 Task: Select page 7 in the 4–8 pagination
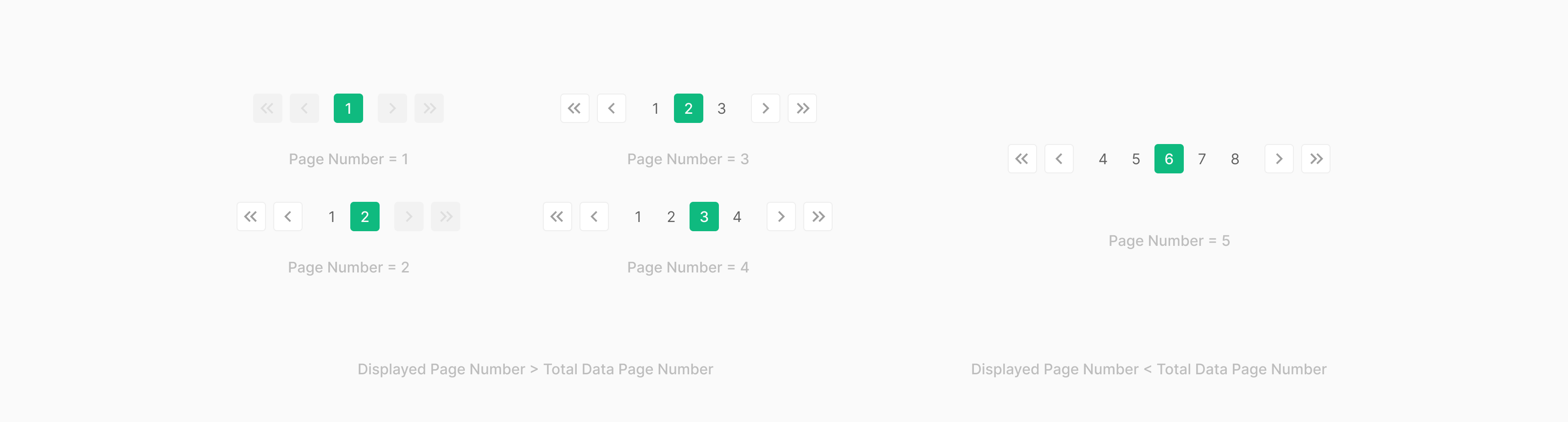(1202, 159)
